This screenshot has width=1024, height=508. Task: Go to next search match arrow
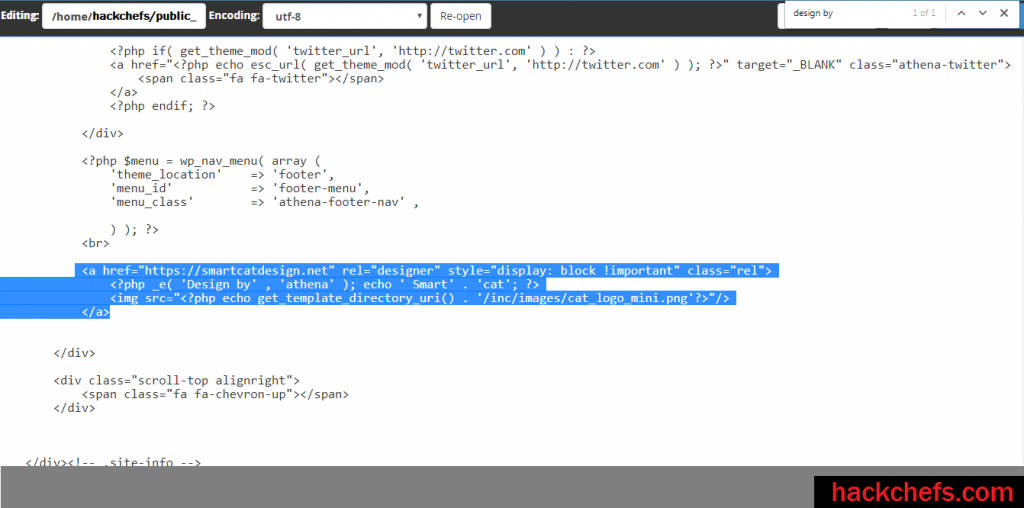[982, 13]
